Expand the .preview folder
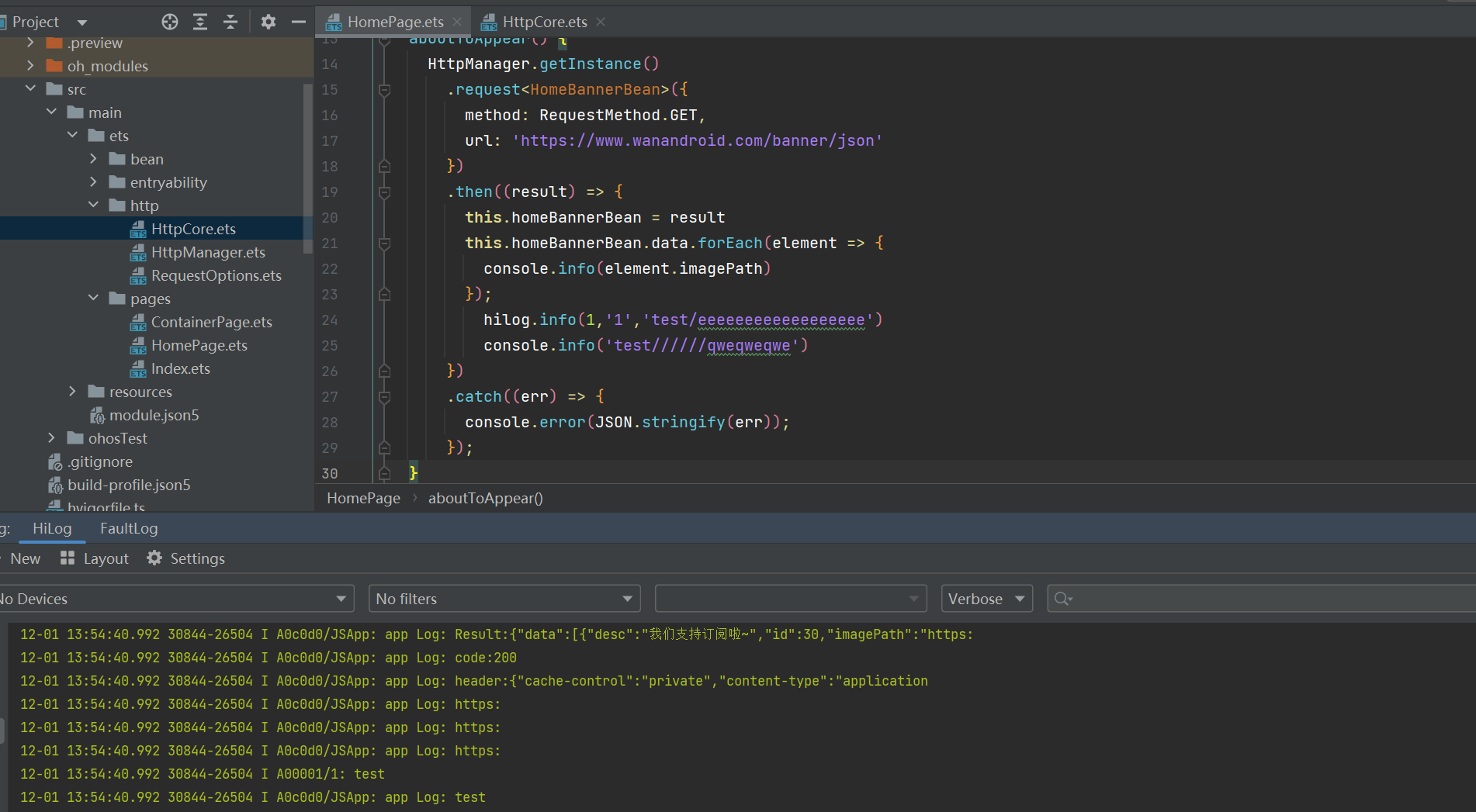The image size is (1476, 812). [30, 43]
